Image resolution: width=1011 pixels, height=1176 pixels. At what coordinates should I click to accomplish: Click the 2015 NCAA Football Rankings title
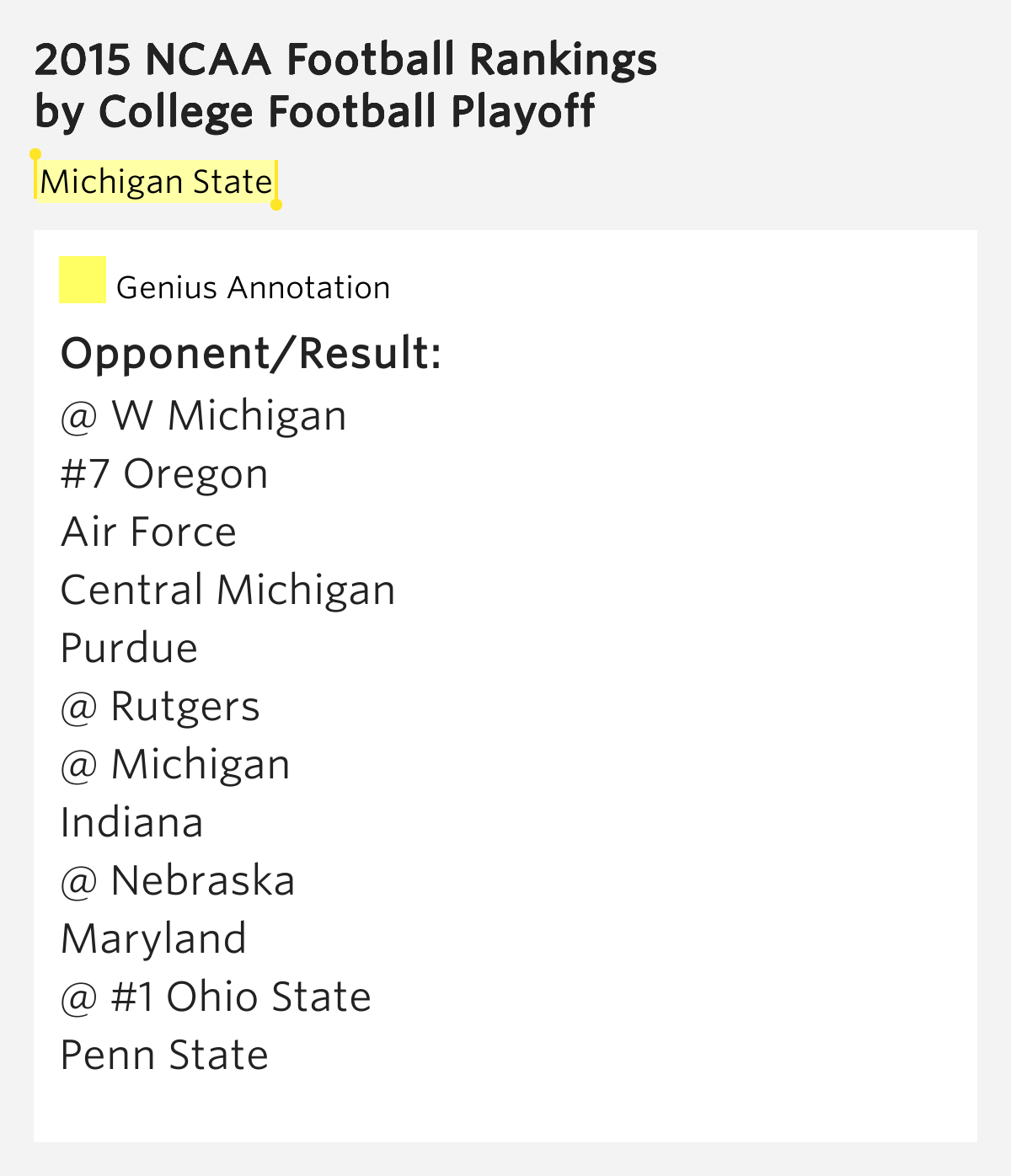tap(346, 59)
